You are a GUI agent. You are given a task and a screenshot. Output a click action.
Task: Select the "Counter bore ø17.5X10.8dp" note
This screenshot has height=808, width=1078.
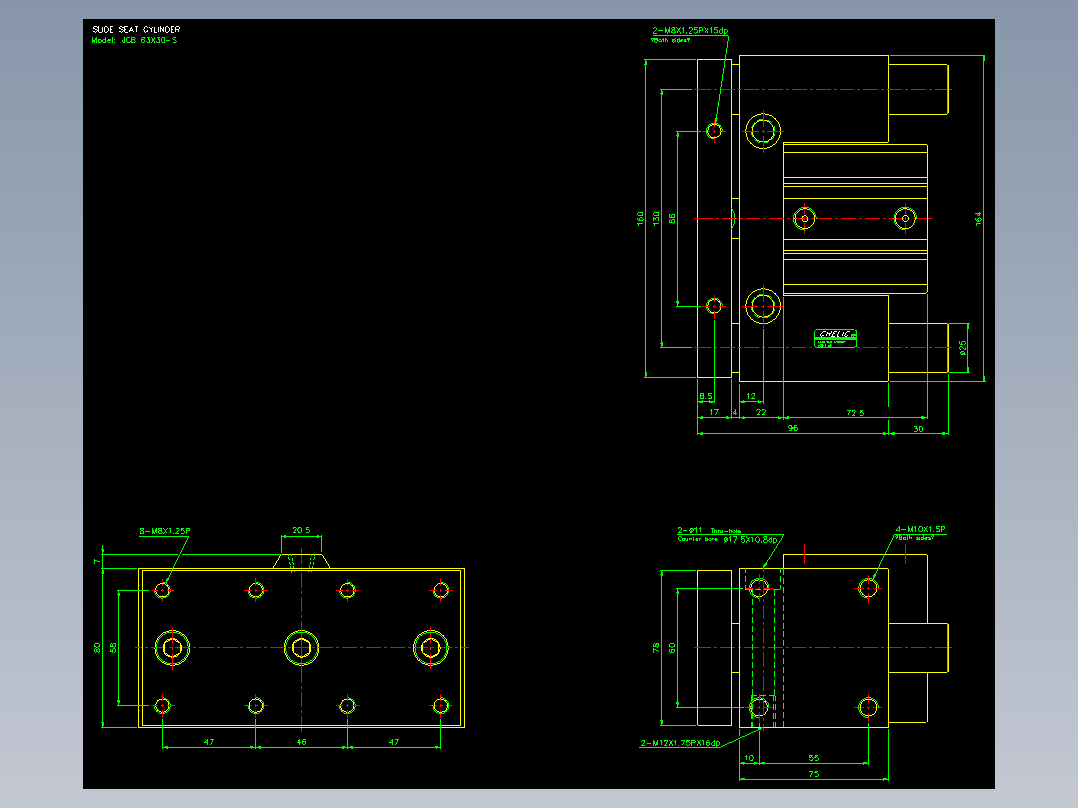(x=728, y=539)
